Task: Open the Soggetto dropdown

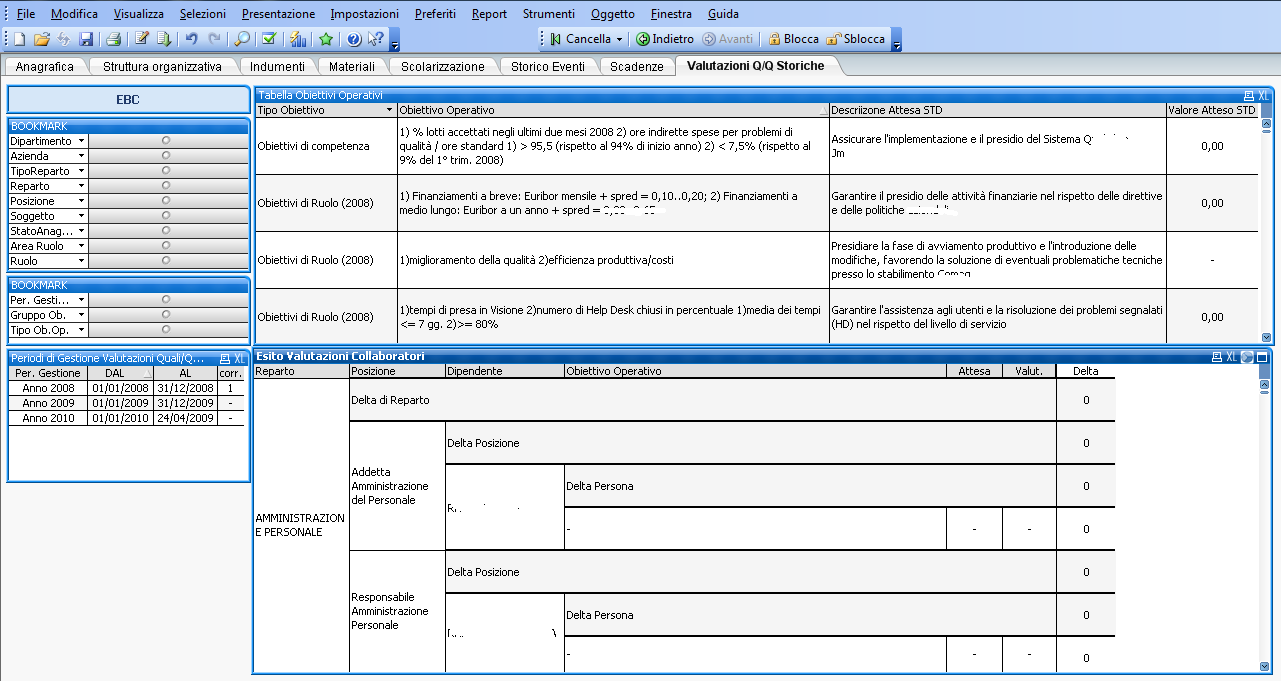Action: [82, 216]
